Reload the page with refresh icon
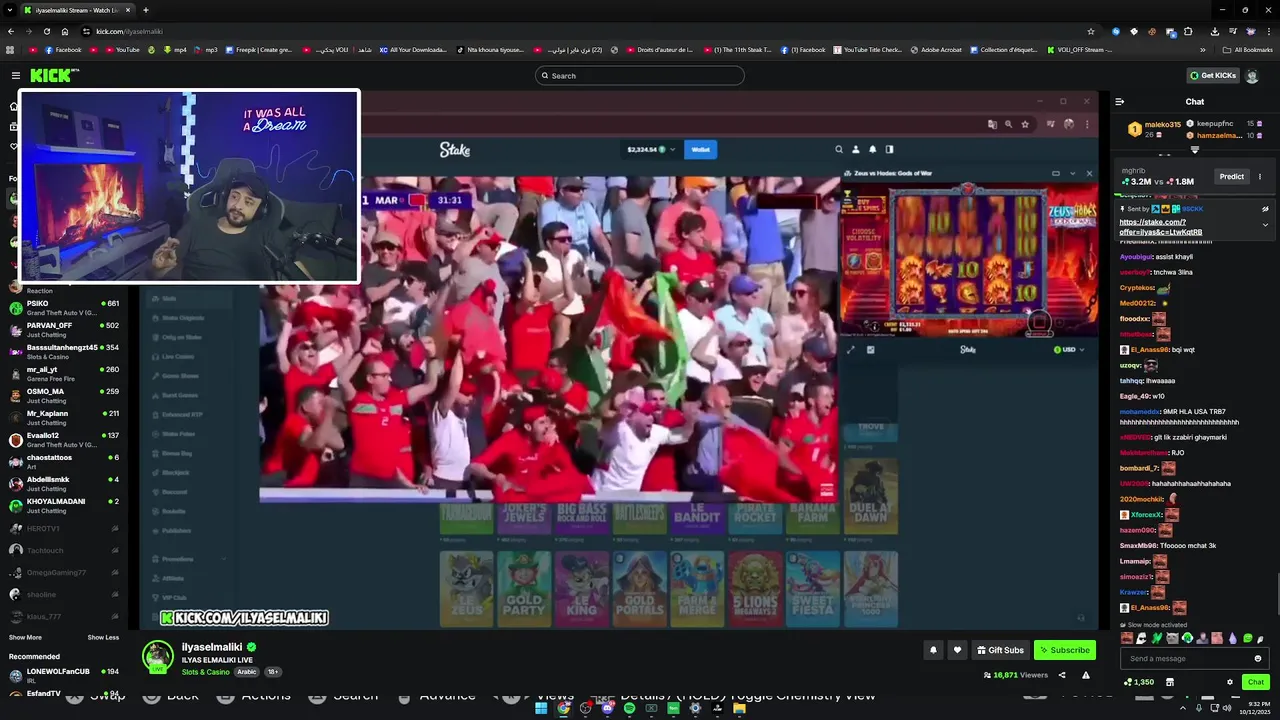The height and width of the screenshot is (720, 1280). [x=47, y=31]
